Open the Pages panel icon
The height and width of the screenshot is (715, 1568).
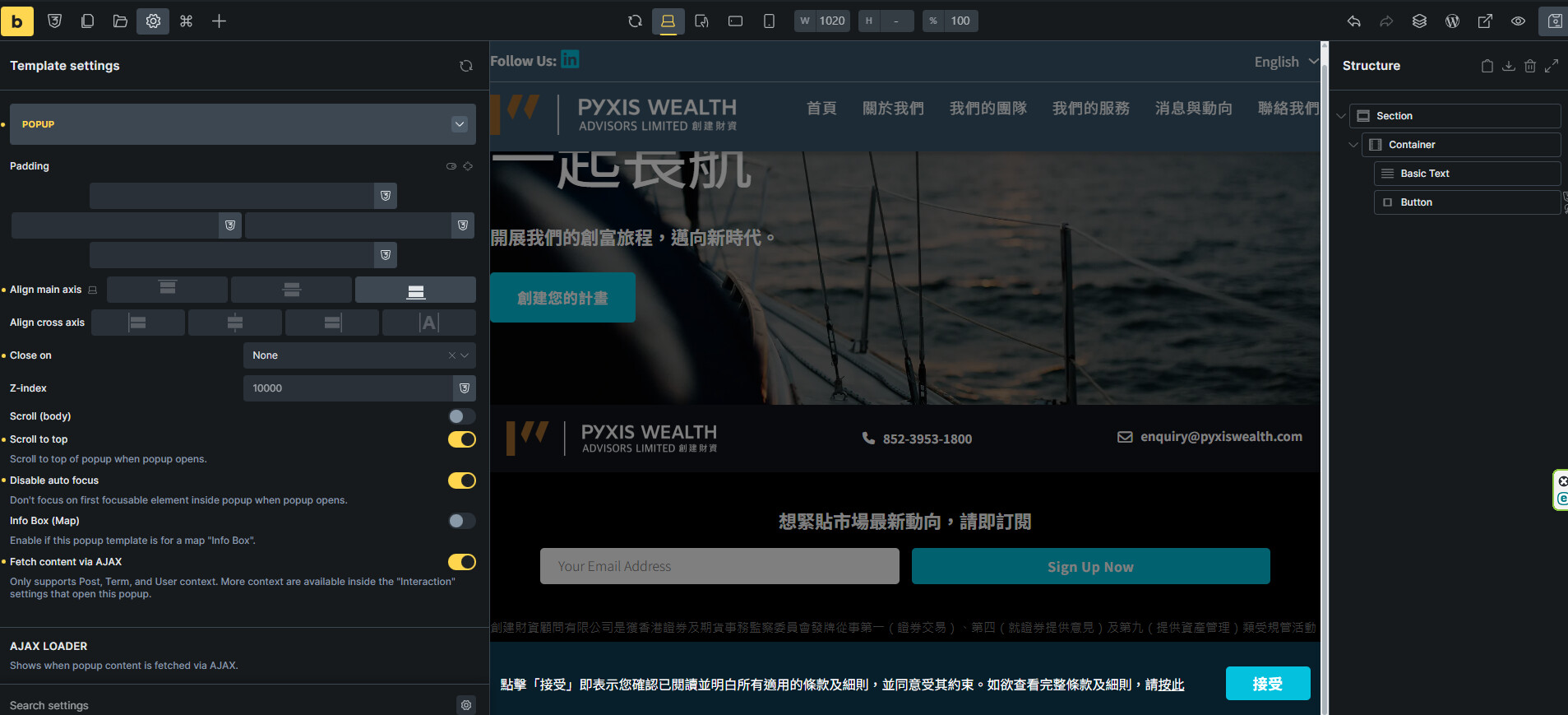pyautogui.click(x=87, y=21)
